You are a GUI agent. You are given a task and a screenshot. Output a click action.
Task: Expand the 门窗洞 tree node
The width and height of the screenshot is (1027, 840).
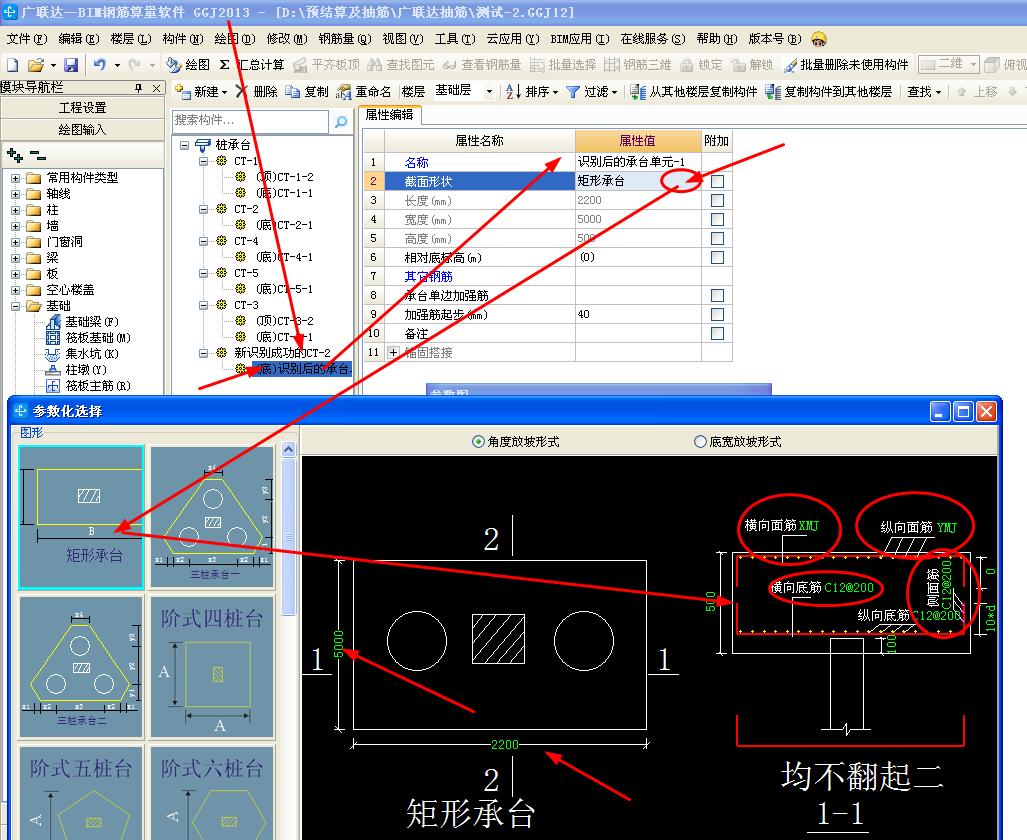pos(15,242)
